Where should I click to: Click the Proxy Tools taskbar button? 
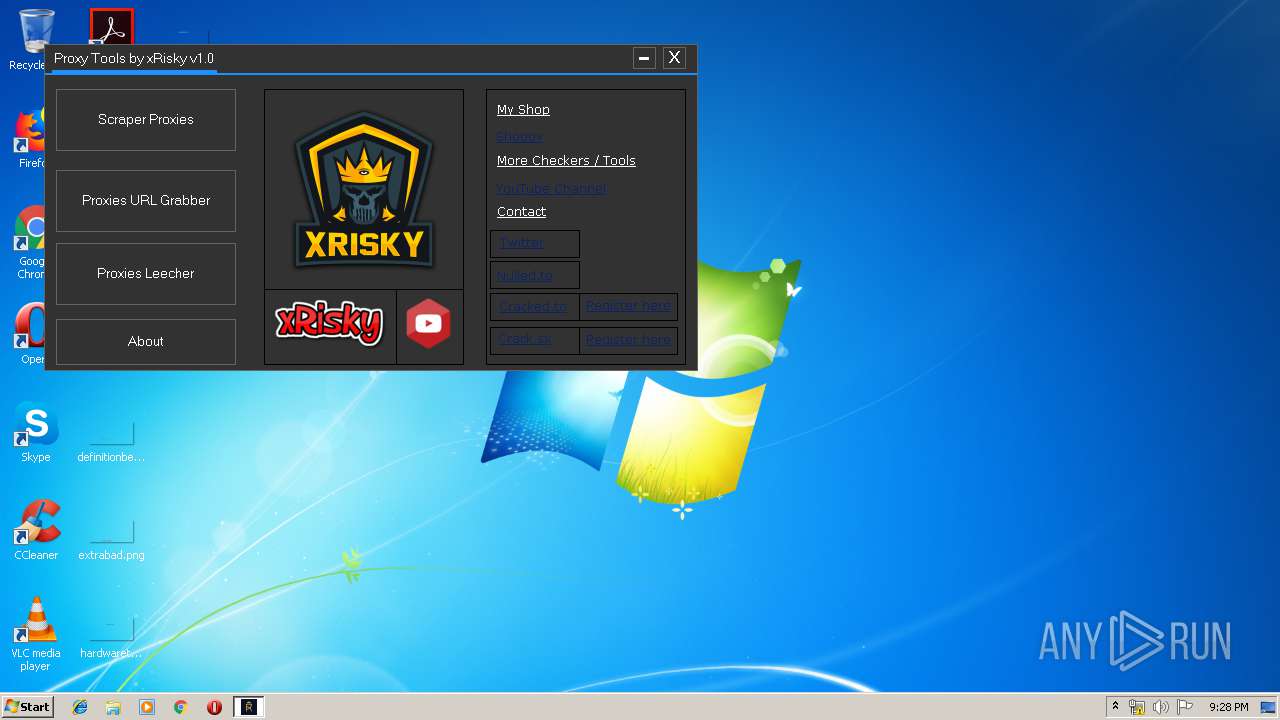click(x=249, y=707)
